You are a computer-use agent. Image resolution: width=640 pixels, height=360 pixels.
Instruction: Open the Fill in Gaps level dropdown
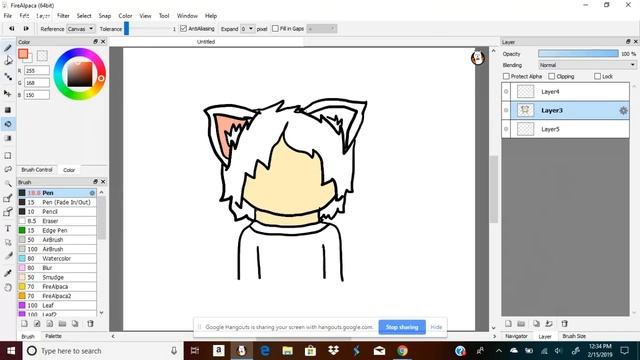point(322,29)
